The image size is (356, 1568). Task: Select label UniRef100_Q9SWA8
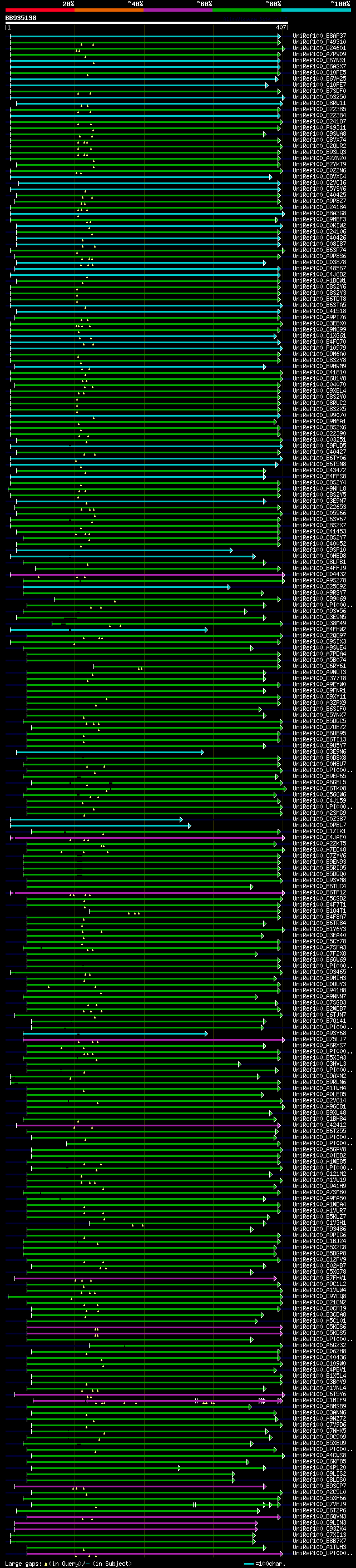coord(319,134)
